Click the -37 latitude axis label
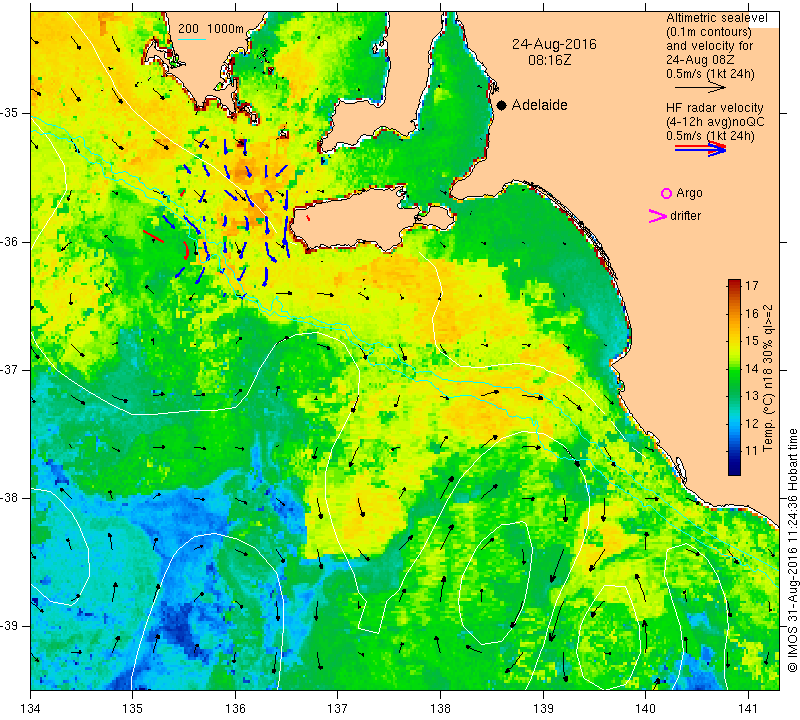This screenshot has height=720, width=800. (10, 369)
